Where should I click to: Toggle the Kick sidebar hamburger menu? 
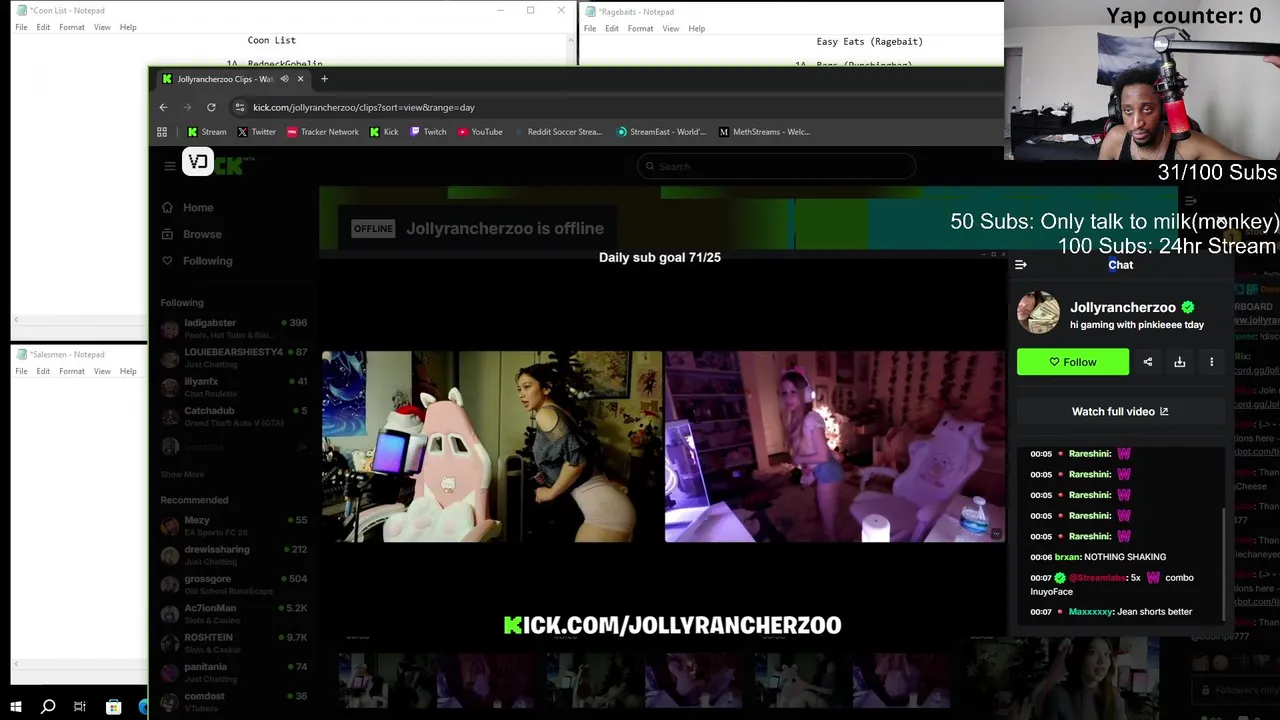[x=170, y=166]
